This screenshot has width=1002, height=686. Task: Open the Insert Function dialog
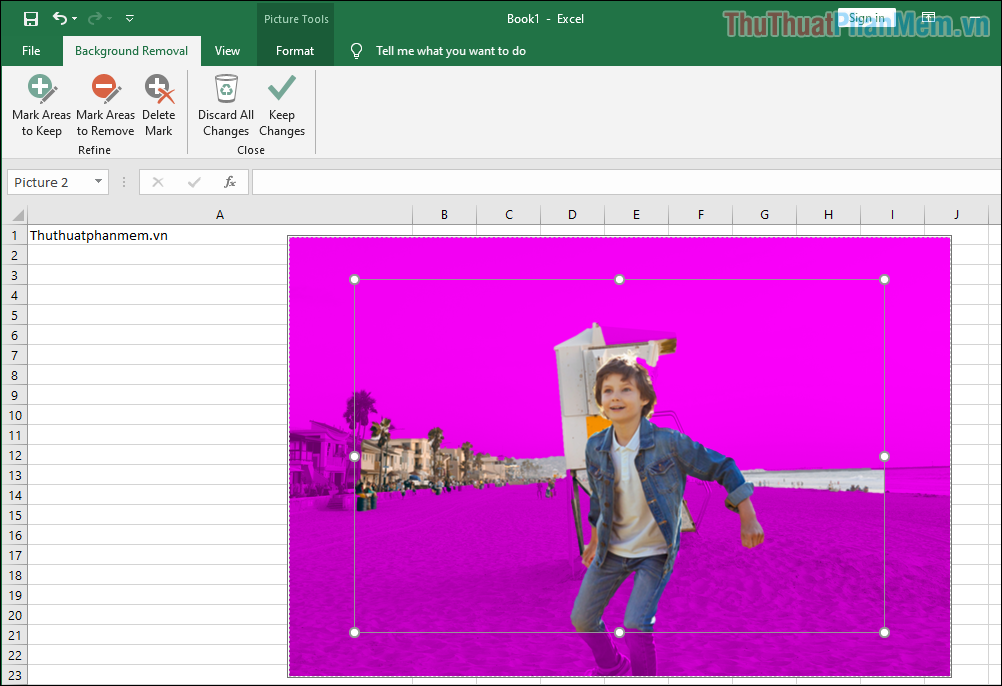pyautogui.click(x=228, y=181)
